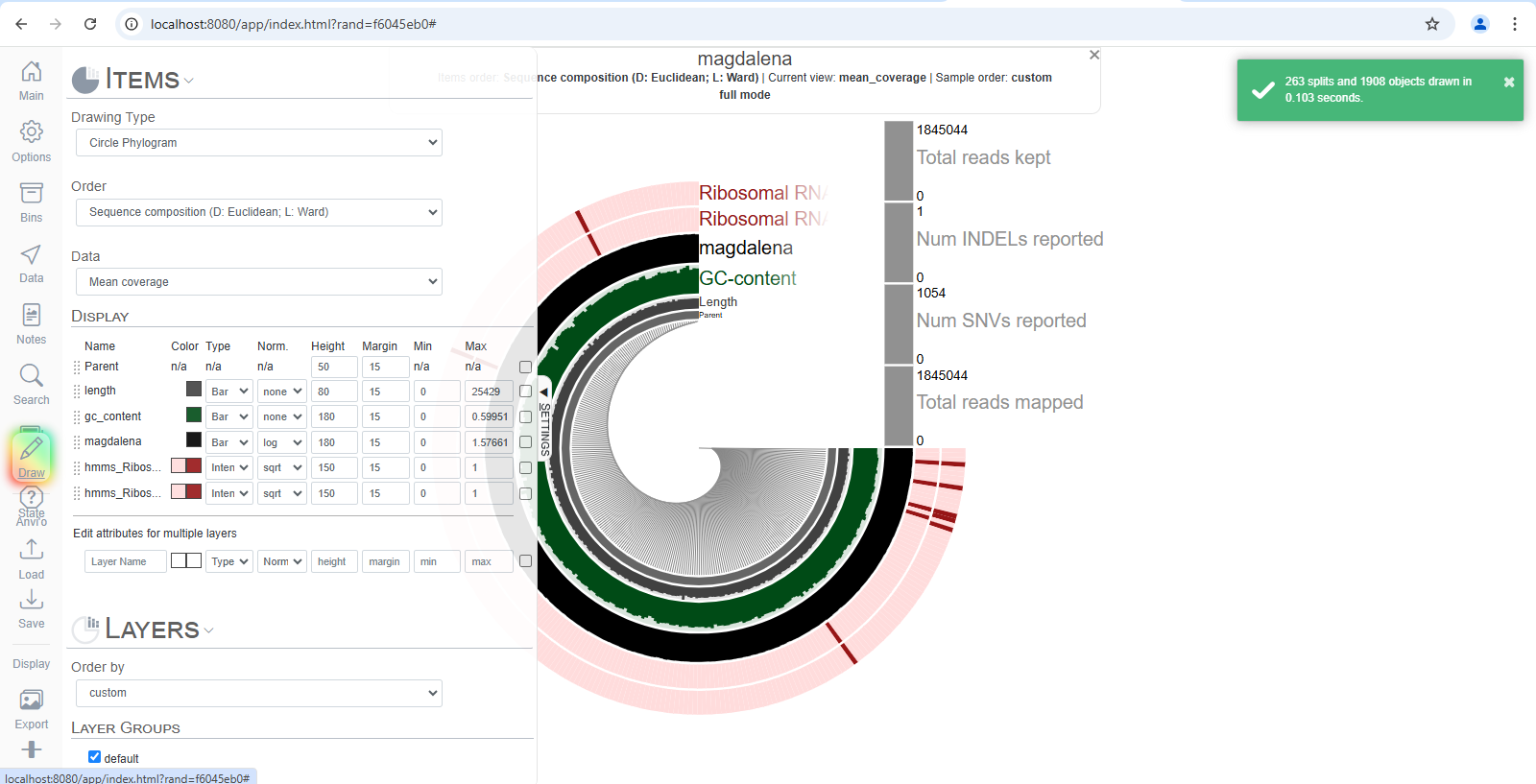Collapse the Items section header
The height and width of the screenshot is (784, 1536).
coord(142,80)
